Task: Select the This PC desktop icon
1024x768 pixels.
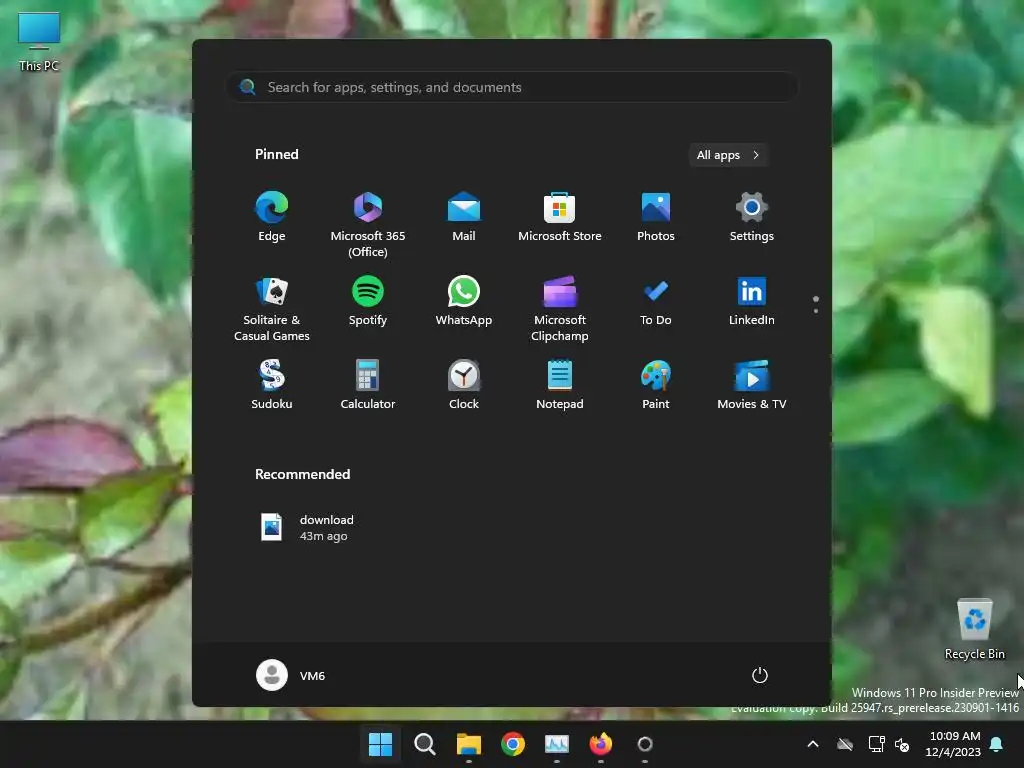Action: click(x=39, y=40)
